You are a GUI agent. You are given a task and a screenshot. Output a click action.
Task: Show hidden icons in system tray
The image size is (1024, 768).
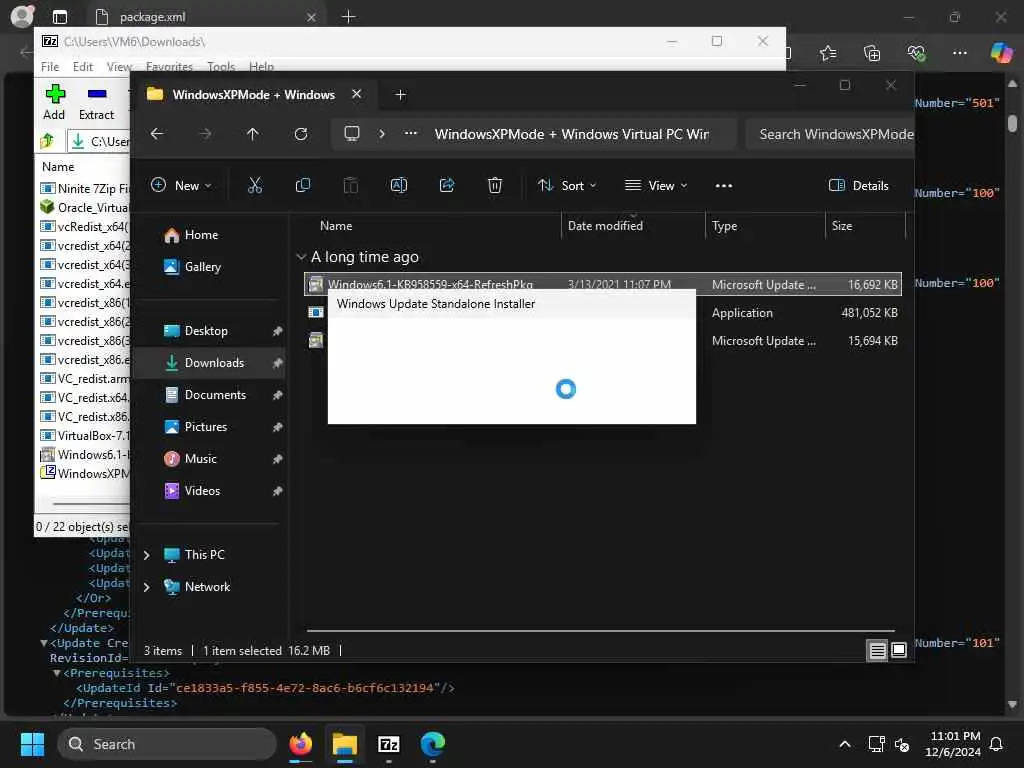844,744
